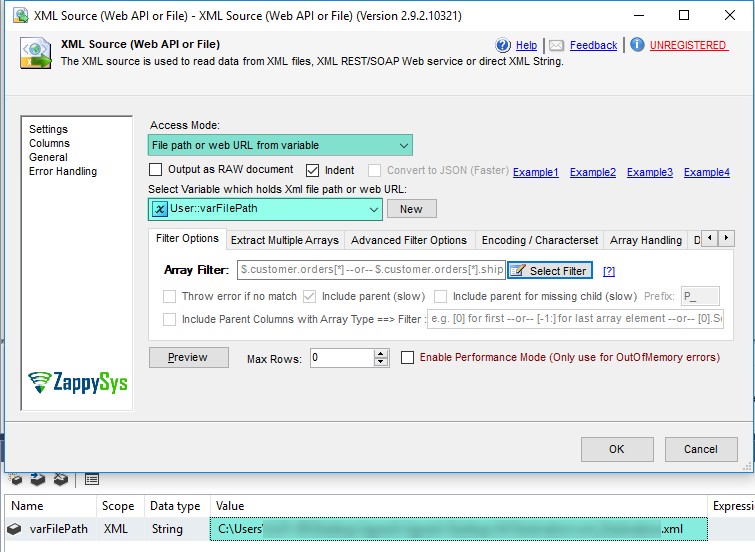The image size is (755, 552).
Task: Click the Feedback envelope icon
Action: [x=556, y=45]
